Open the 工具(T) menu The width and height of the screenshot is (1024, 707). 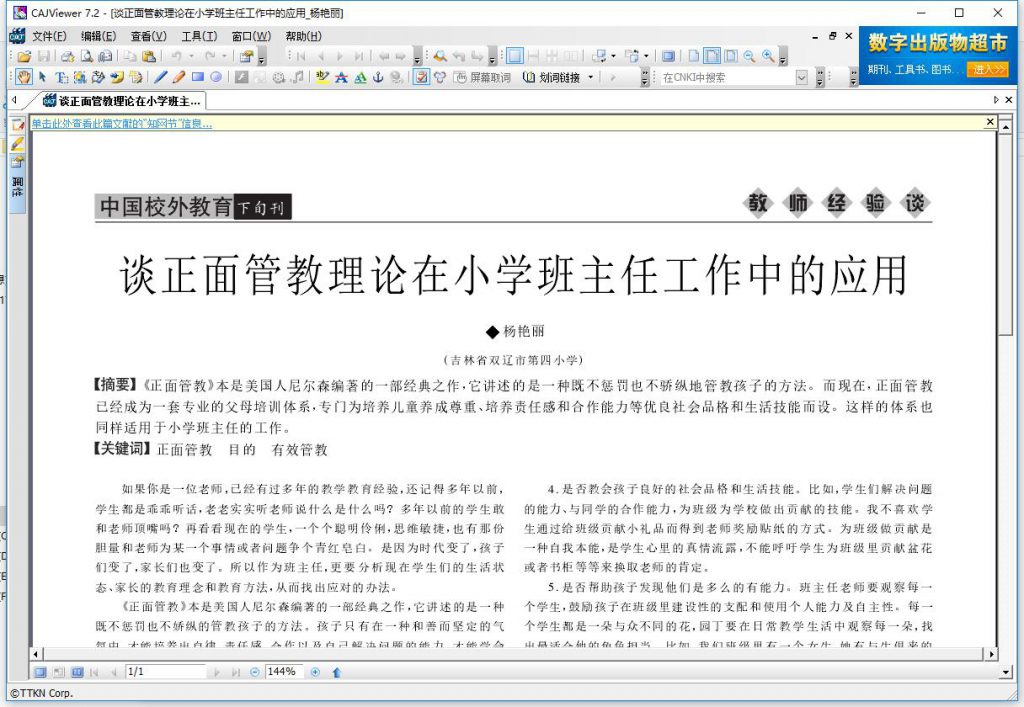click(x=199, y=36)
